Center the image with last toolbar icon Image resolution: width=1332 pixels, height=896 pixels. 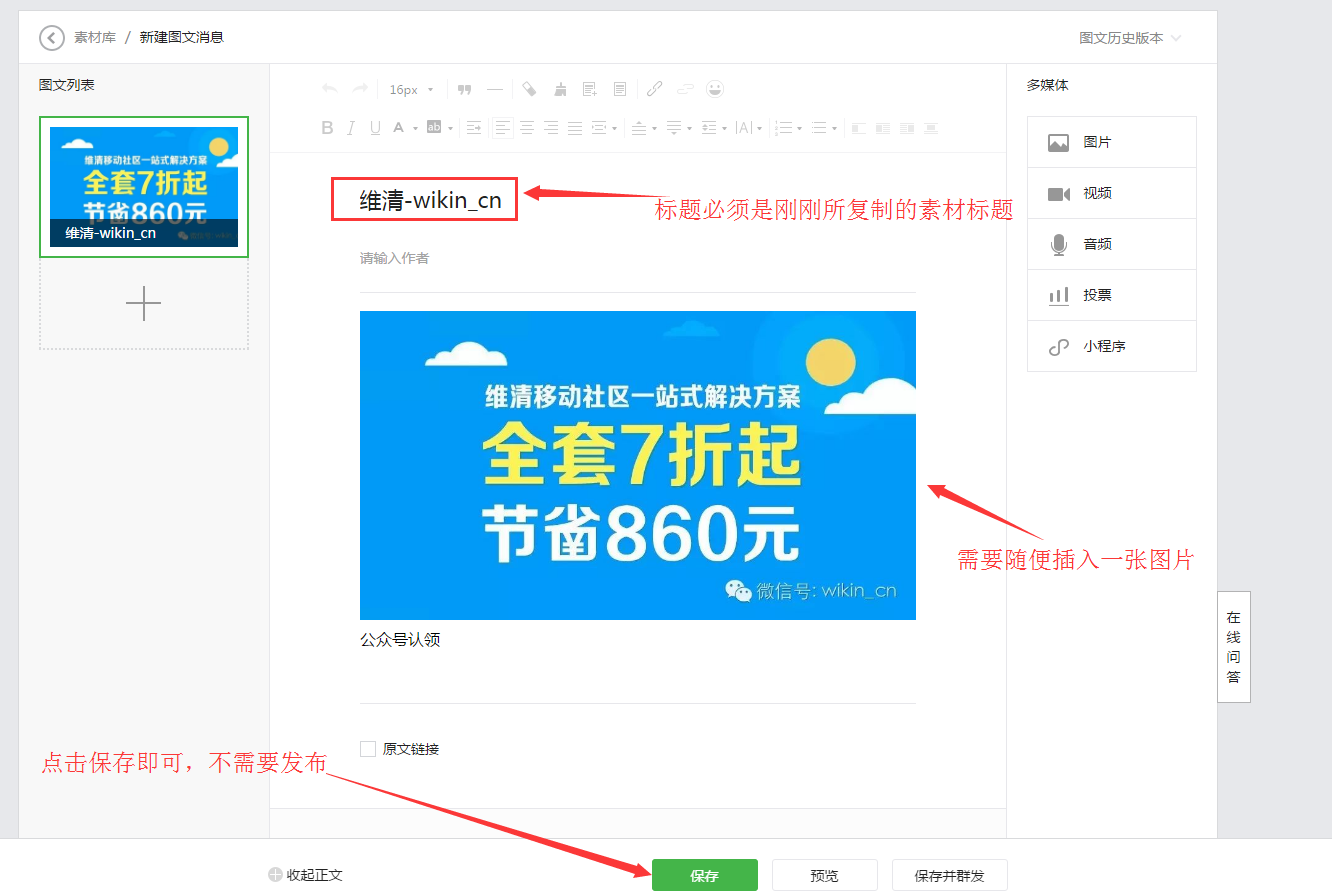[931, 128]
